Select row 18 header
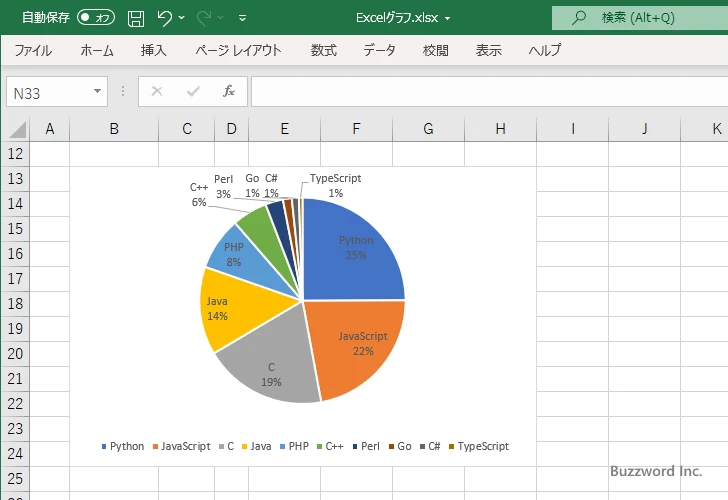728x500 pixels. (x=15, y=304)
